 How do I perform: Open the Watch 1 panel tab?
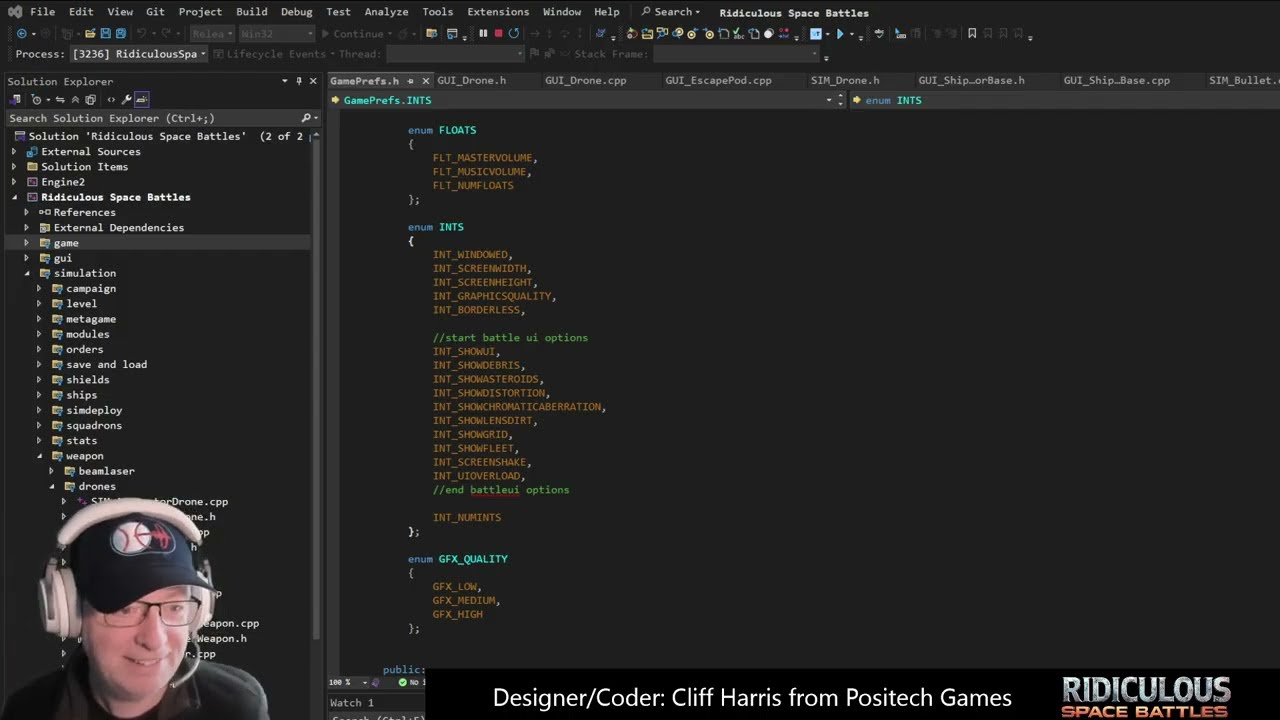pyautogui.click(x=352, y=703)
